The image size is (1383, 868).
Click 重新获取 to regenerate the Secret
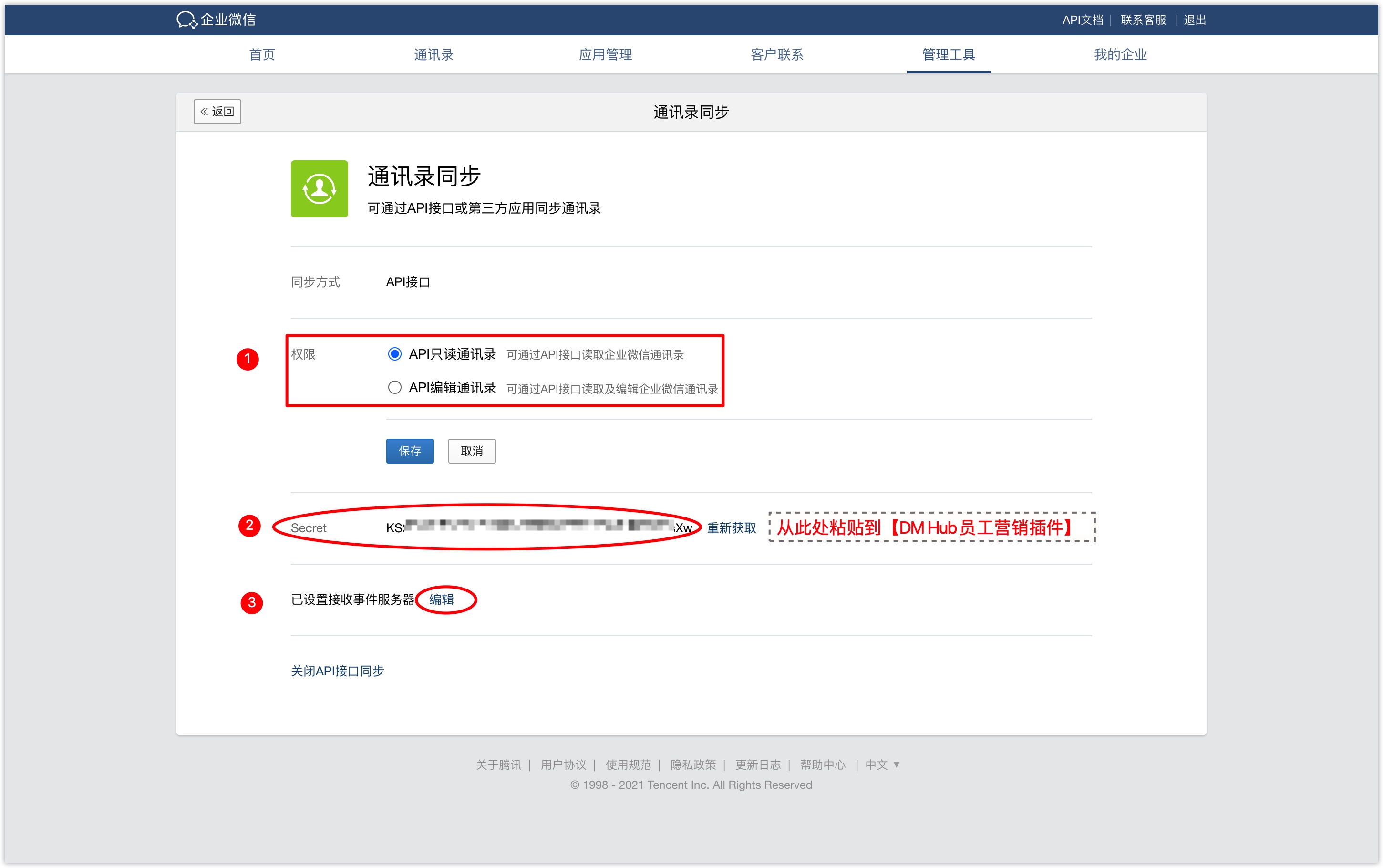[732, 527]
